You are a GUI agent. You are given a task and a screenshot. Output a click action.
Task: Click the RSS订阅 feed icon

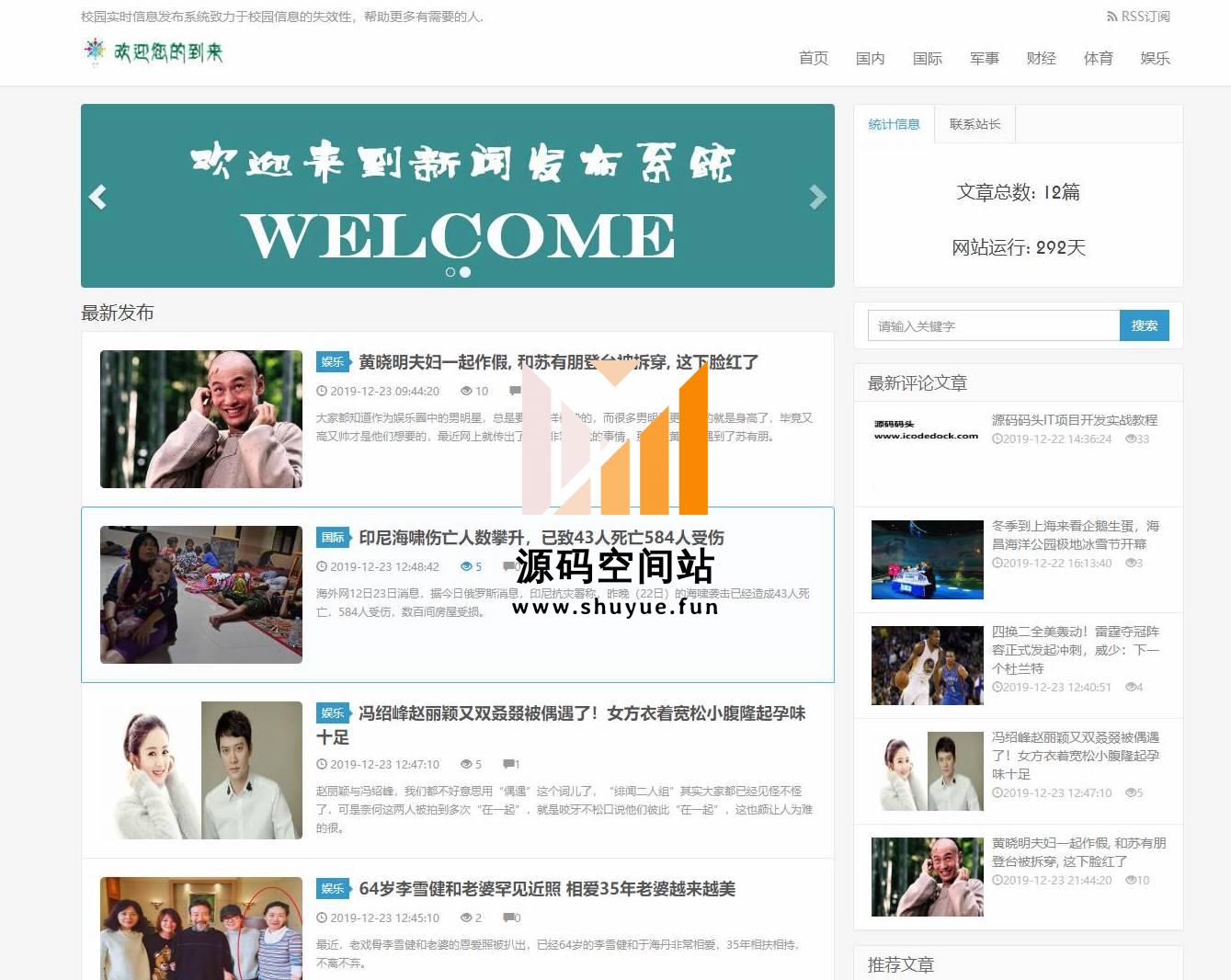tap(1111, 17)
